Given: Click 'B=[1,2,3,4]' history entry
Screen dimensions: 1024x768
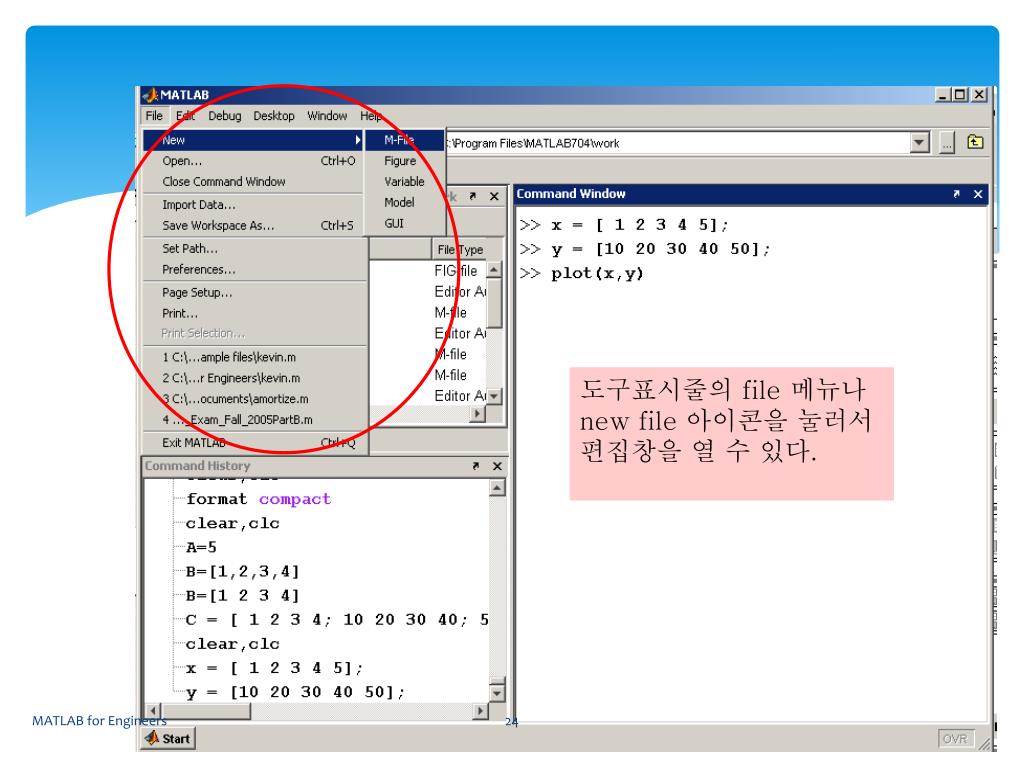Looking at the screenshot, I should point(242,571).
